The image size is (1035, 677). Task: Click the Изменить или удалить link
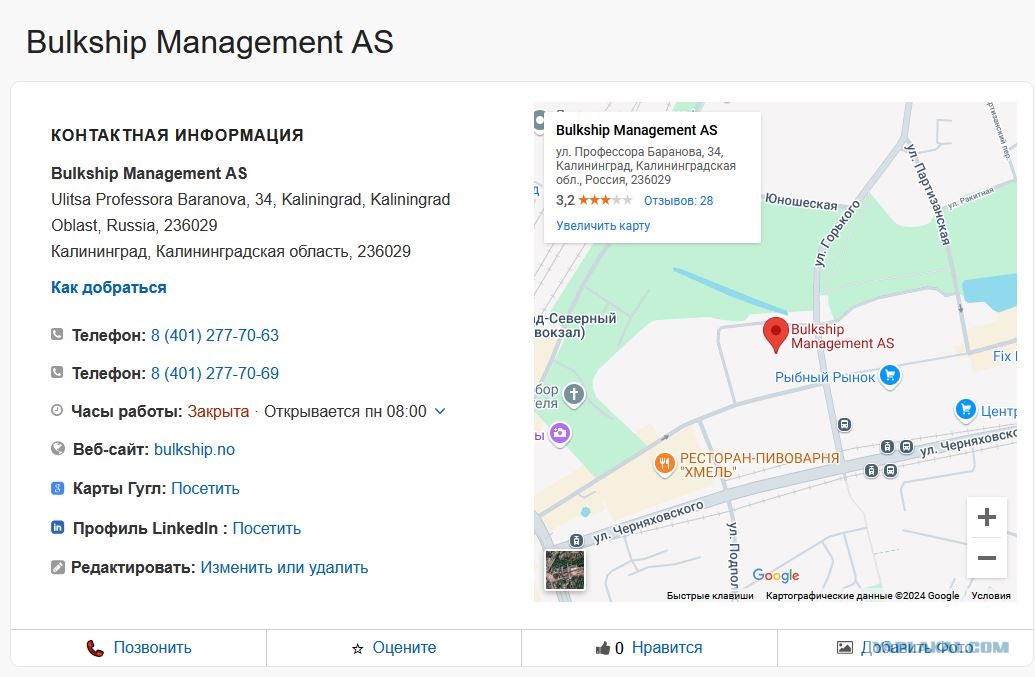[x=284, y=567]
